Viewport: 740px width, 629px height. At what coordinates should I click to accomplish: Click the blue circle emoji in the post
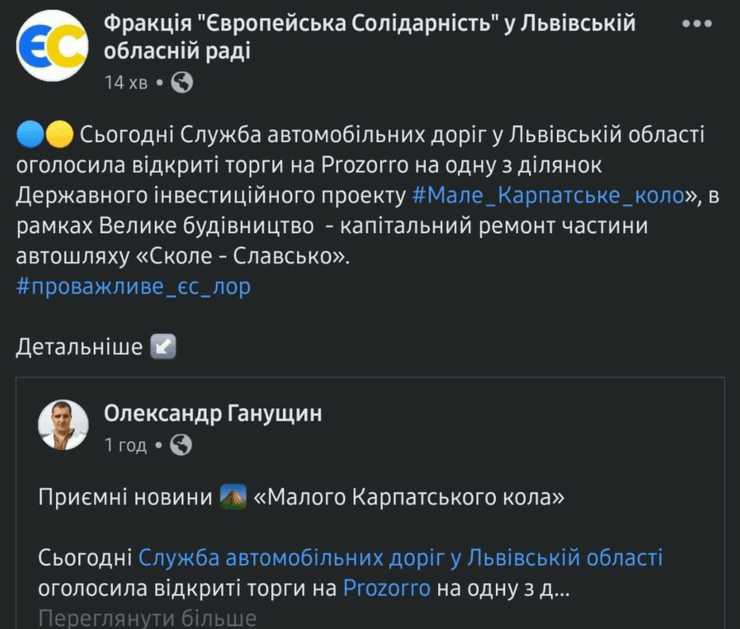[30, 133]
